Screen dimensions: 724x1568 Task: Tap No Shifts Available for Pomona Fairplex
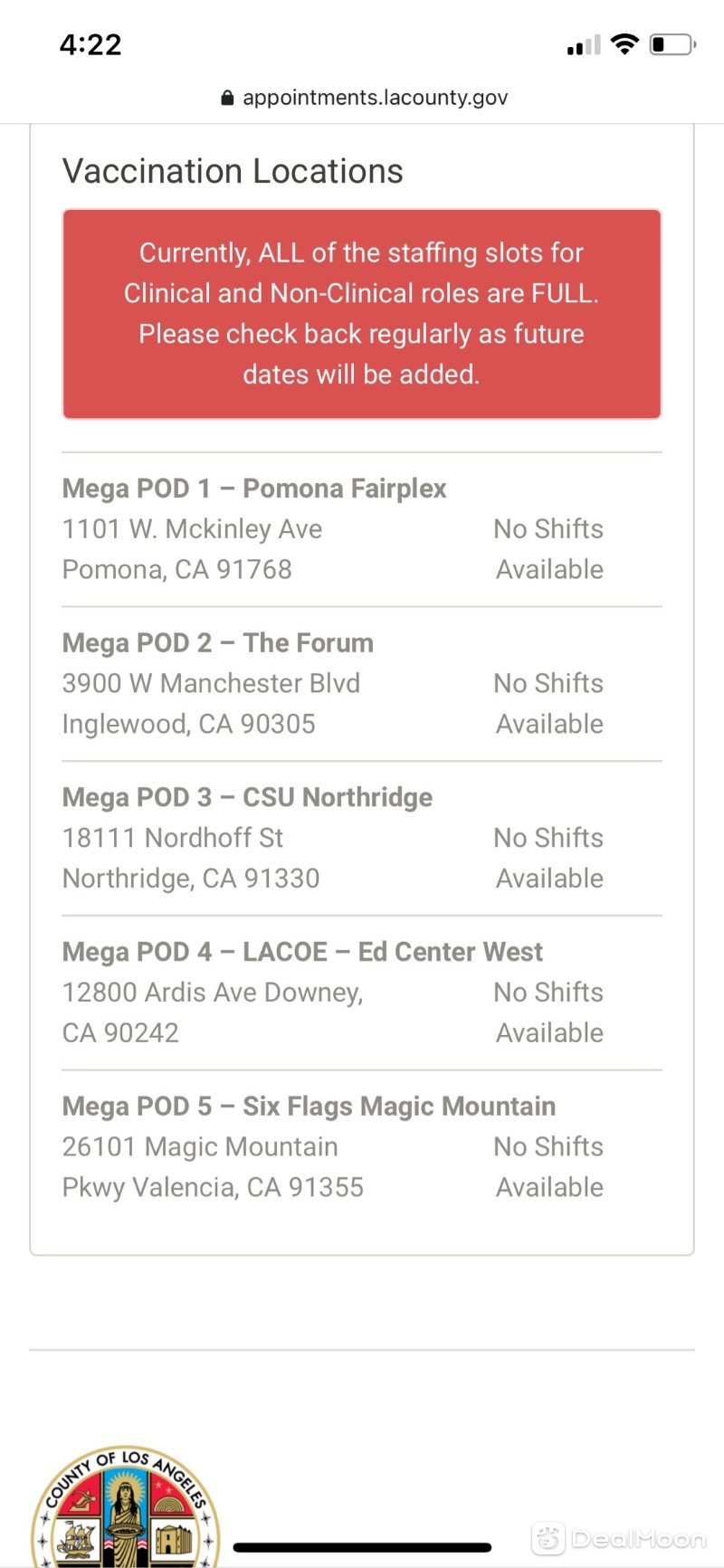pyautogui.click(x=548, y=549)
